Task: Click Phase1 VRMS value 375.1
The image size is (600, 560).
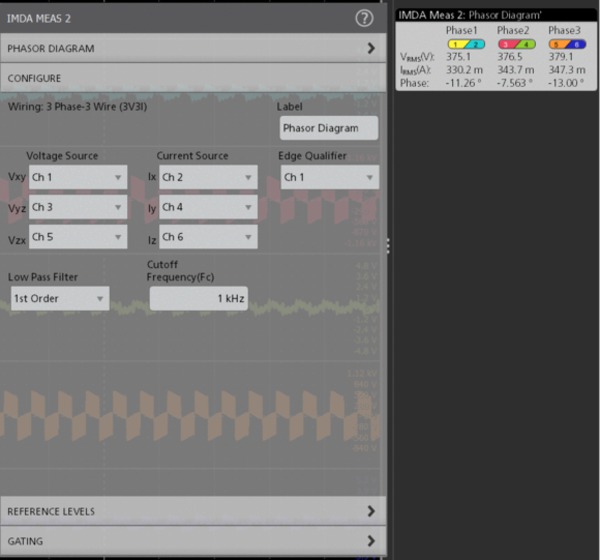Action: (x=458, y=57)
